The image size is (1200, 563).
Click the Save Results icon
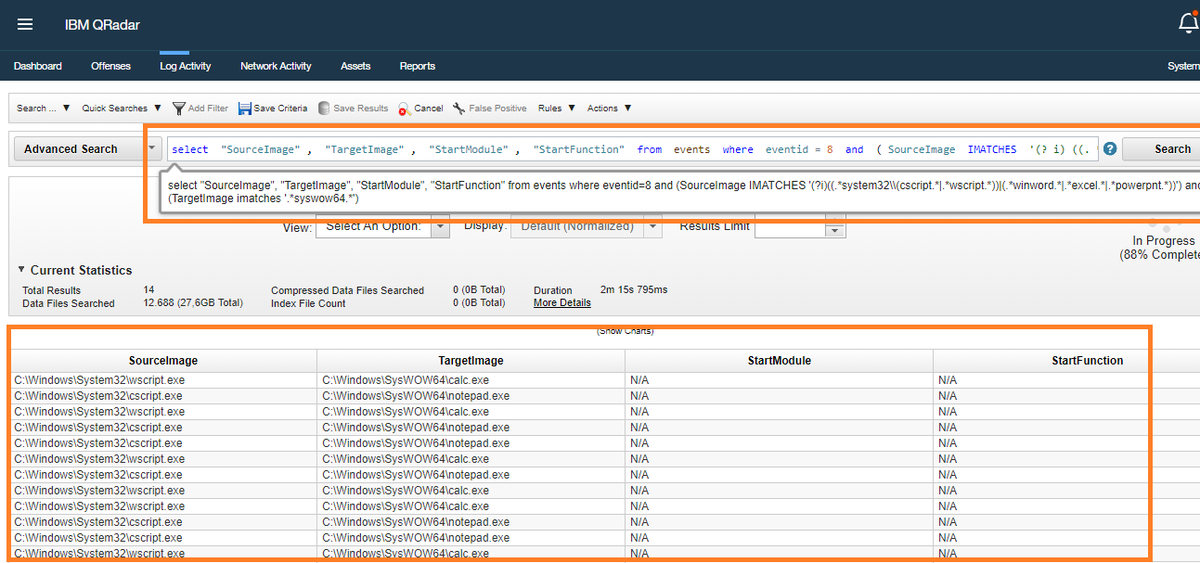coord(324,108)
